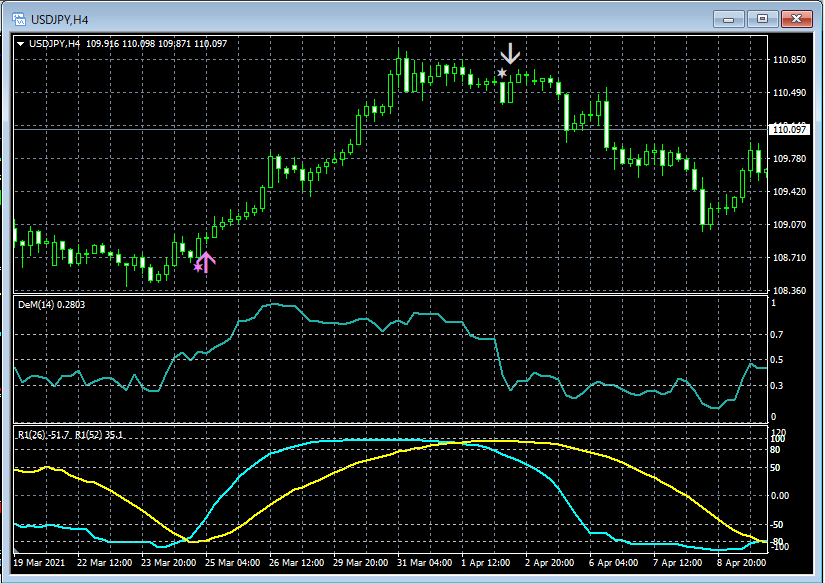The width and height of the screenshot is (825, 583).
Task: Click the 110.850 level on price scale
Action: 789,60
